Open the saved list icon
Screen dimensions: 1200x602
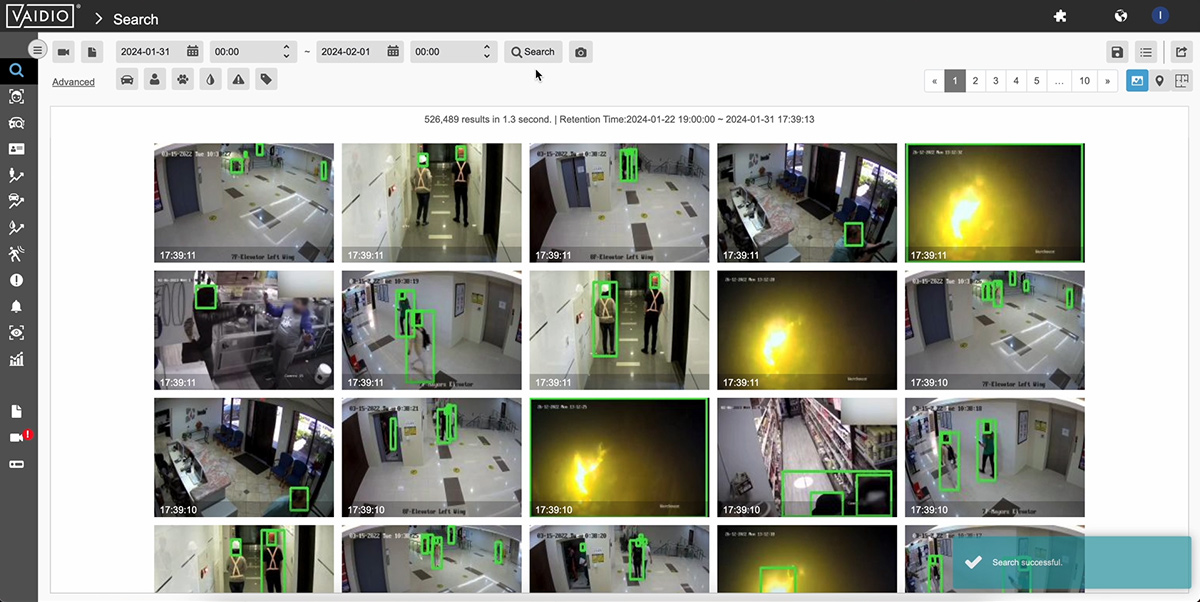click(x=1146, y=52)
